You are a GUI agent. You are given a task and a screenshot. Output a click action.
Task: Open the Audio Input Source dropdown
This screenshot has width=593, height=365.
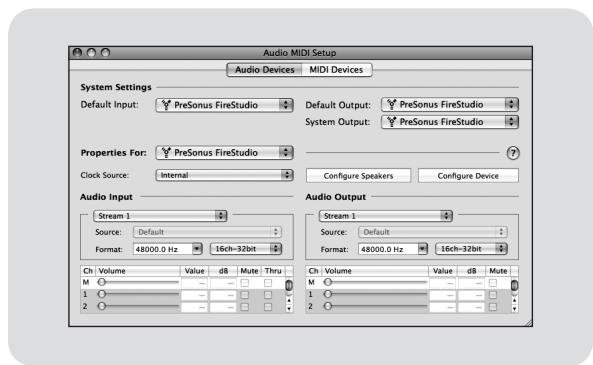click(x=207, y=232)
